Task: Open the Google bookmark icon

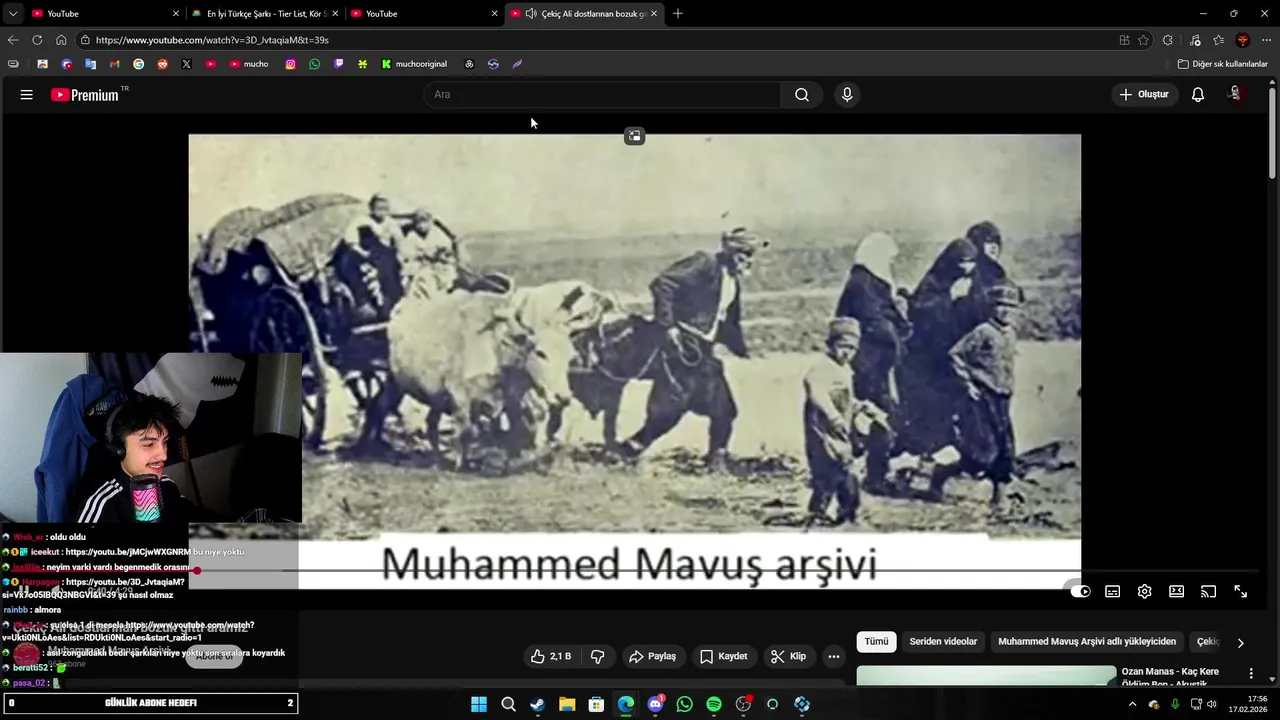Action: [138, 64]
